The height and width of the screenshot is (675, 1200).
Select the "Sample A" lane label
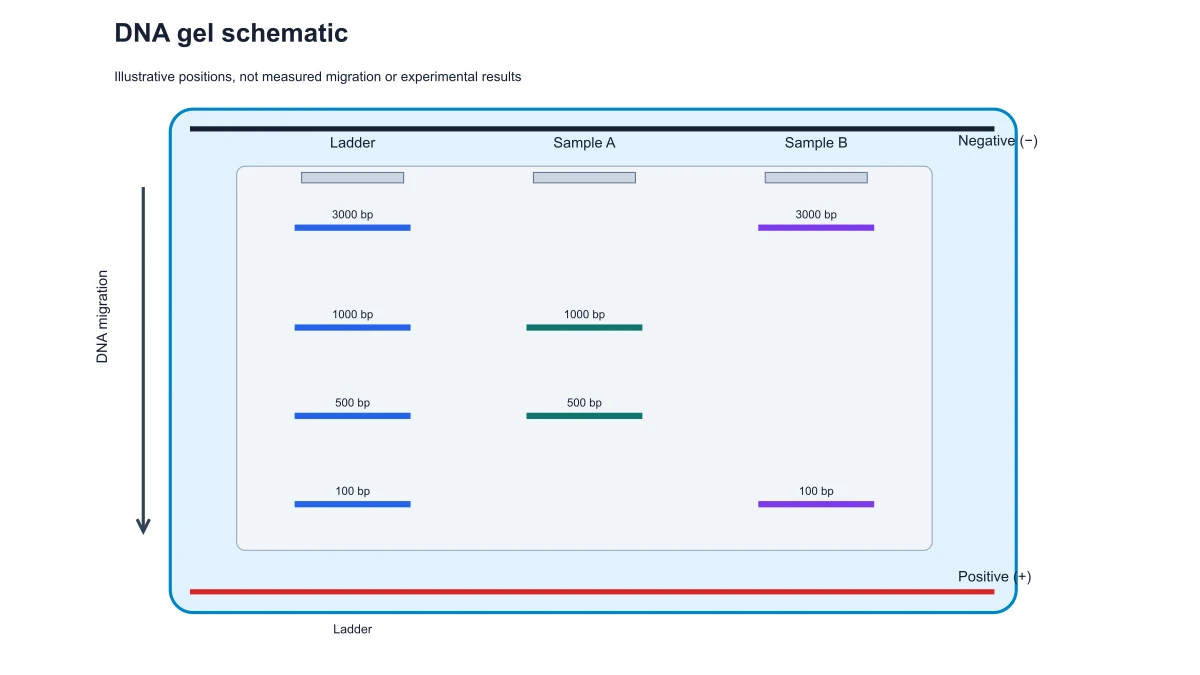point(584,143)
